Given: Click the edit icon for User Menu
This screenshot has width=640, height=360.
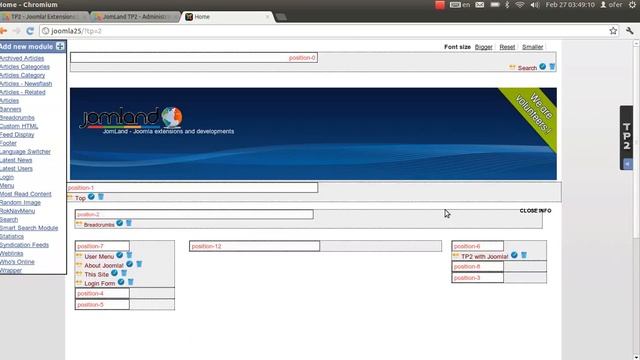Looking at the screenshot, I should click(x=120, y=255).
